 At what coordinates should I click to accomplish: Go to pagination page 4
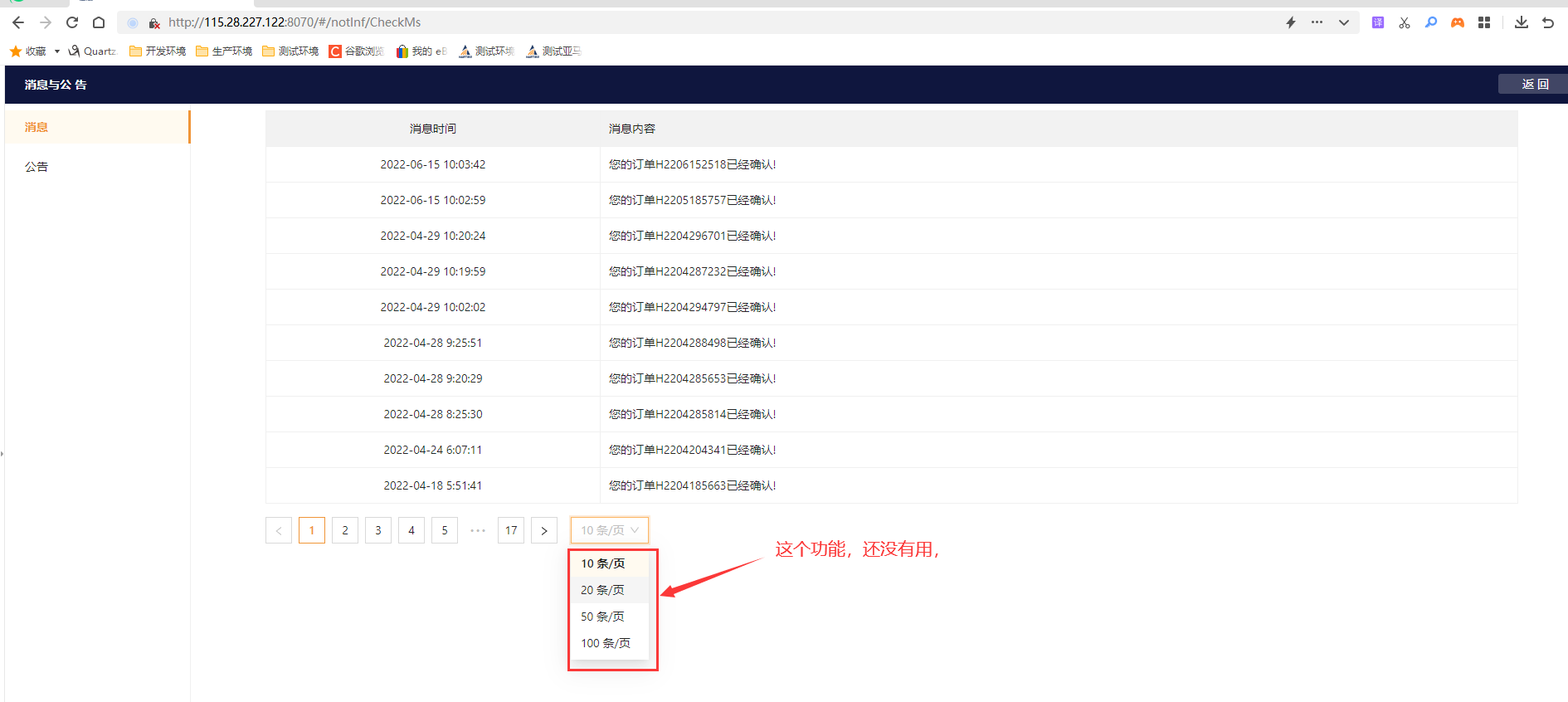tap(411, 530)
